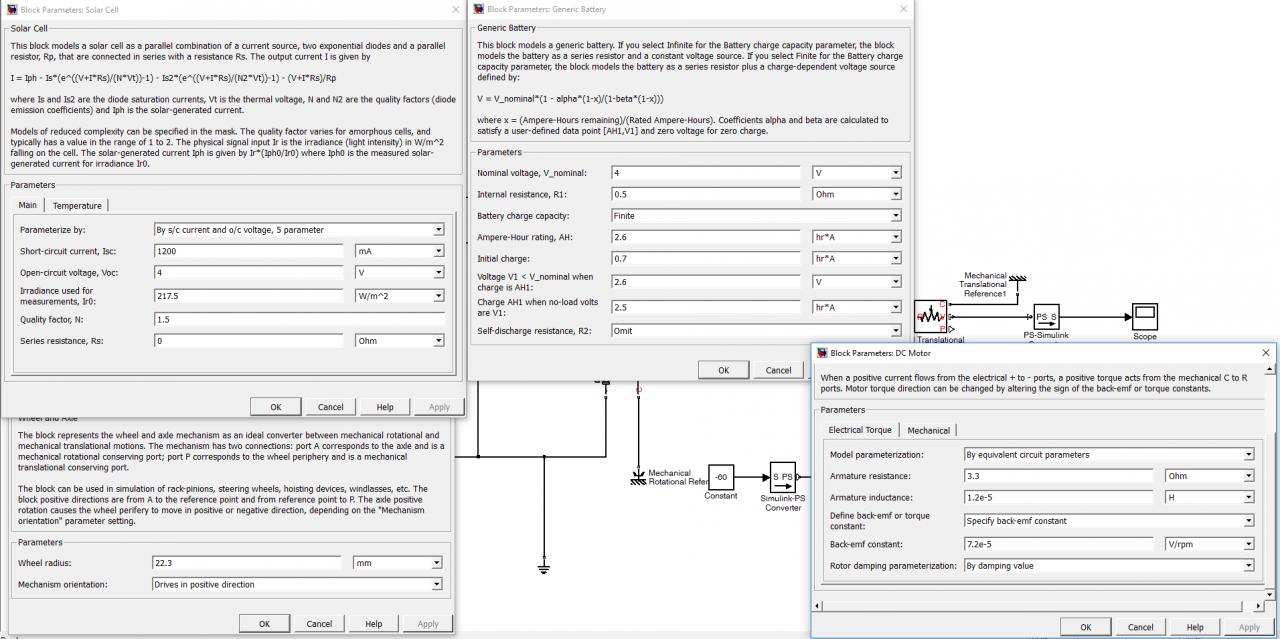Select the Mechanical Rotational Reference block
1280x639 pixels.
pos(639,476)
